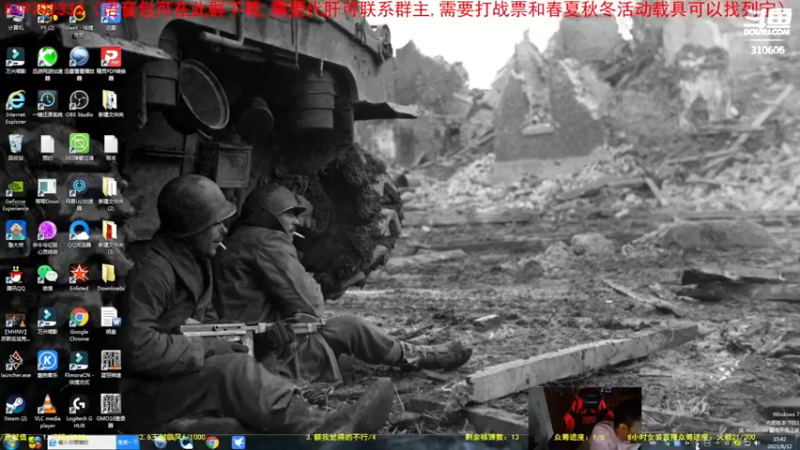The width and height of the screenshot is (800, 450).
Task: Launch 网易UU加速器 shortcut
Action: tap(79, 194)
